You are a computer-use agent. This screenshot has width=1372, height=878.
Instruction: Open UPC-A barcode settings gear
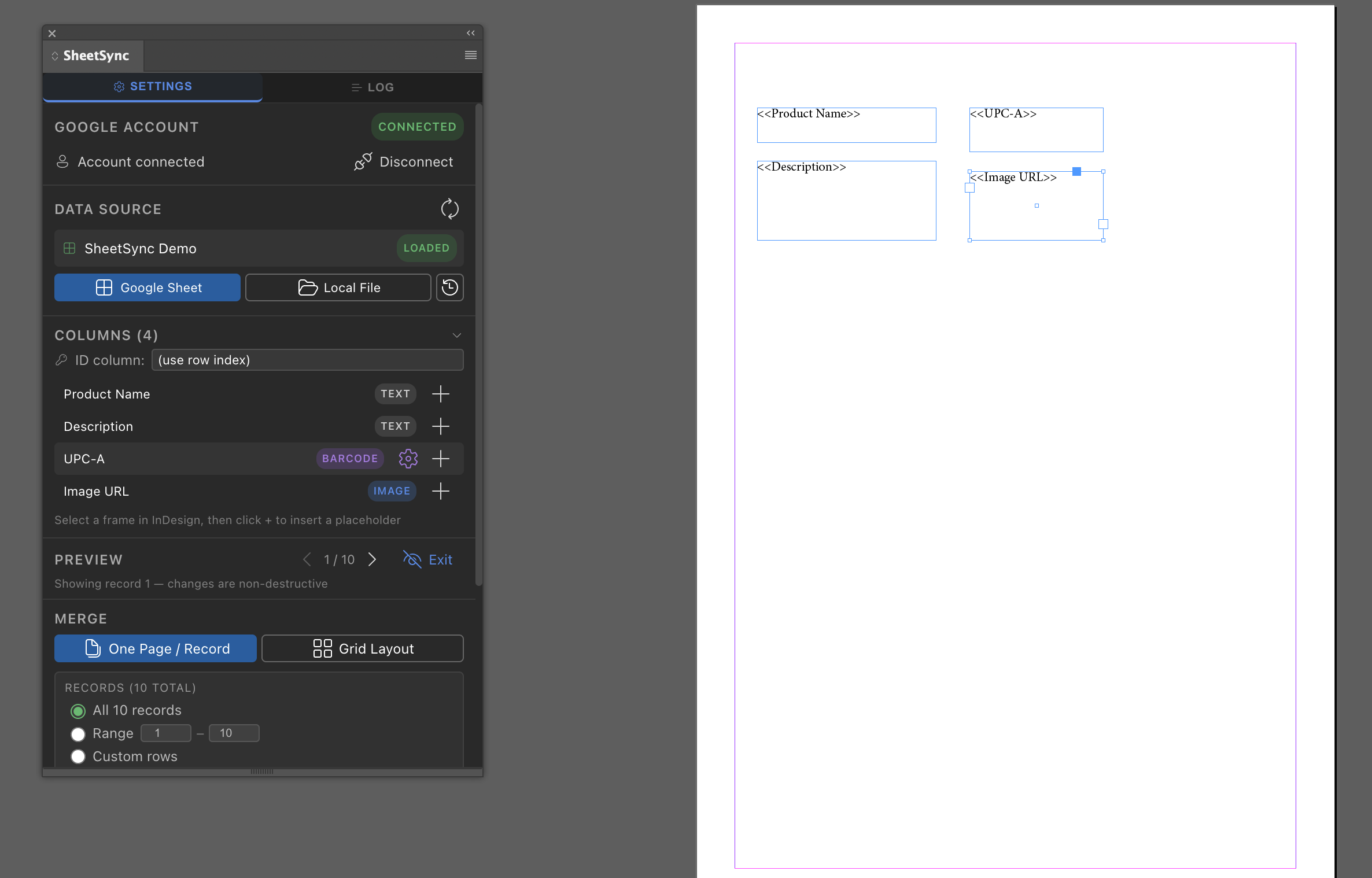[x=408, y=459]
